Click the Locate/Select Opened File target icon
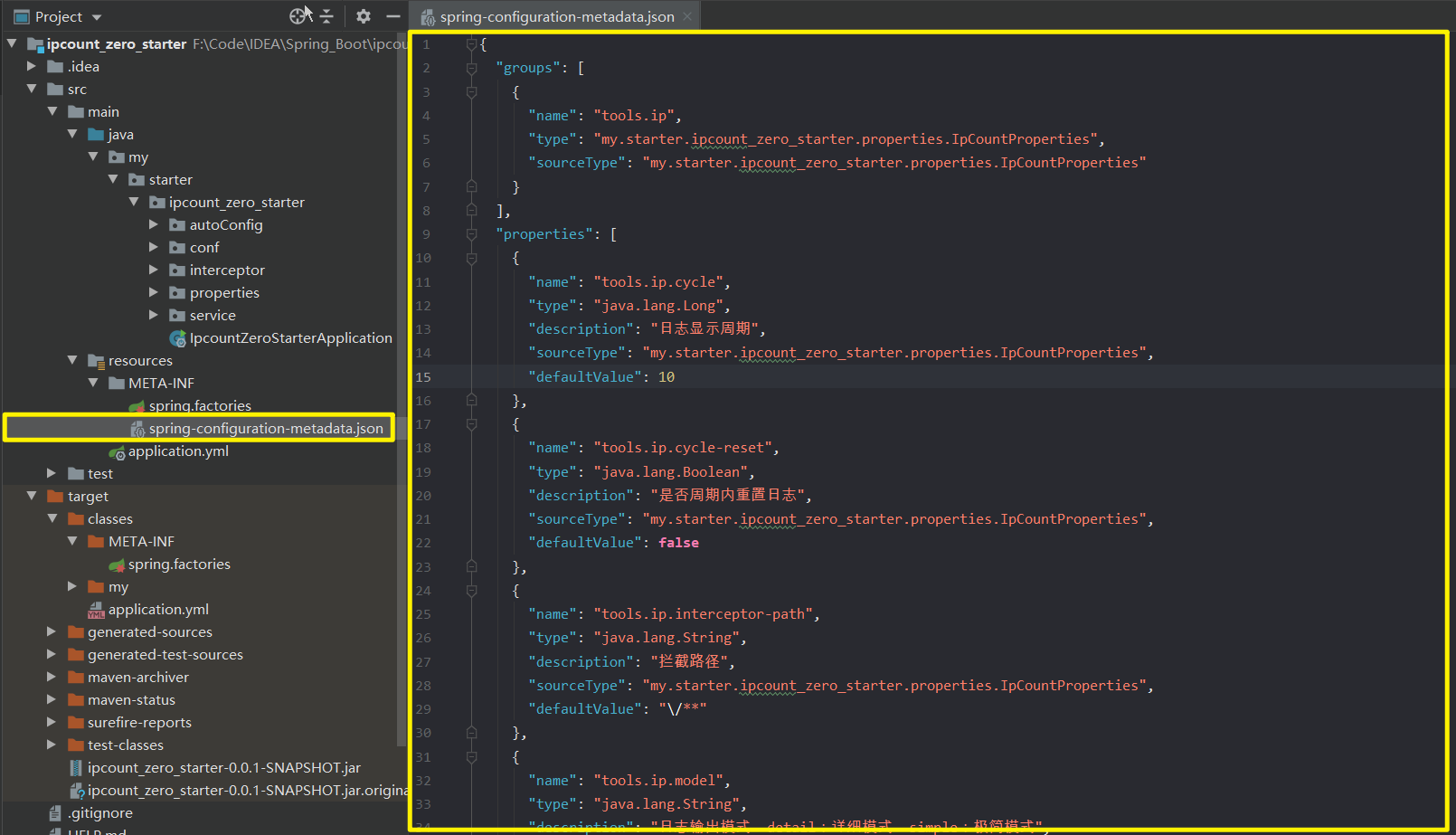The width and height of the screenshot is (1456, 835). (298, 16)
